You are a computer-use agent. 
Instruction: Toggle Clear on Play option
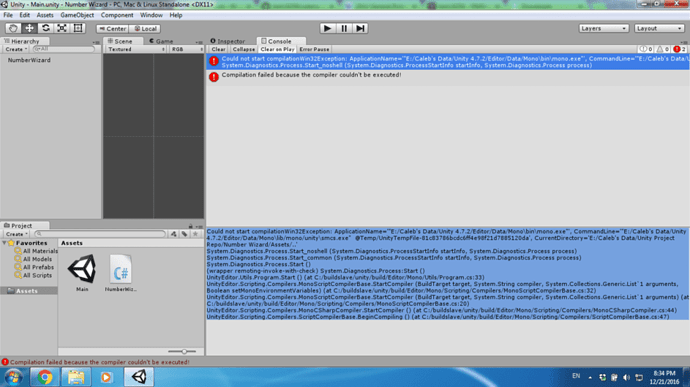pyautogui.click(x=277, y=49)
